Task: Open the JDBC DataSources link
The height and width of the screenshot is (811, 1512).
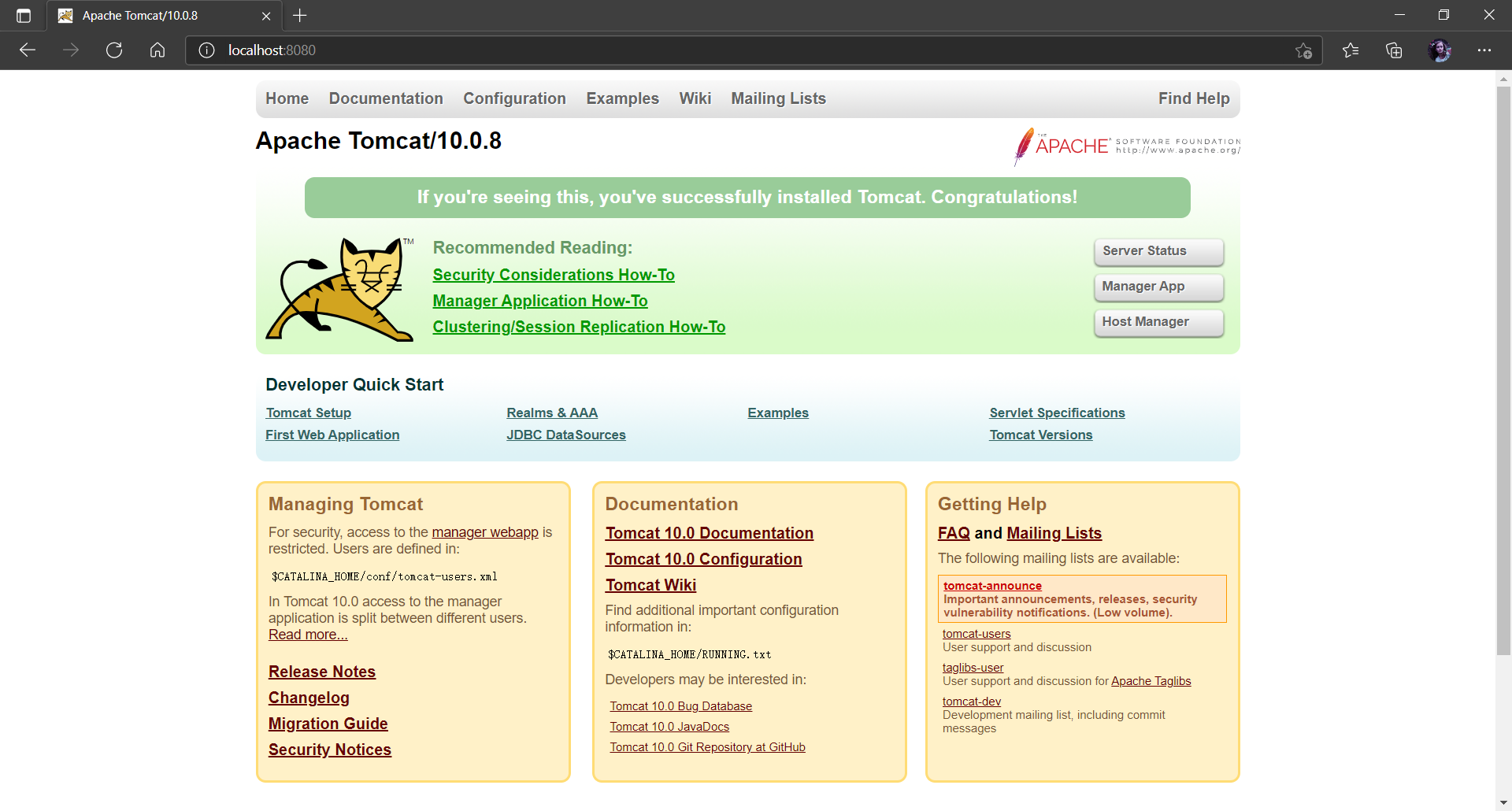Action: point(566,435)
